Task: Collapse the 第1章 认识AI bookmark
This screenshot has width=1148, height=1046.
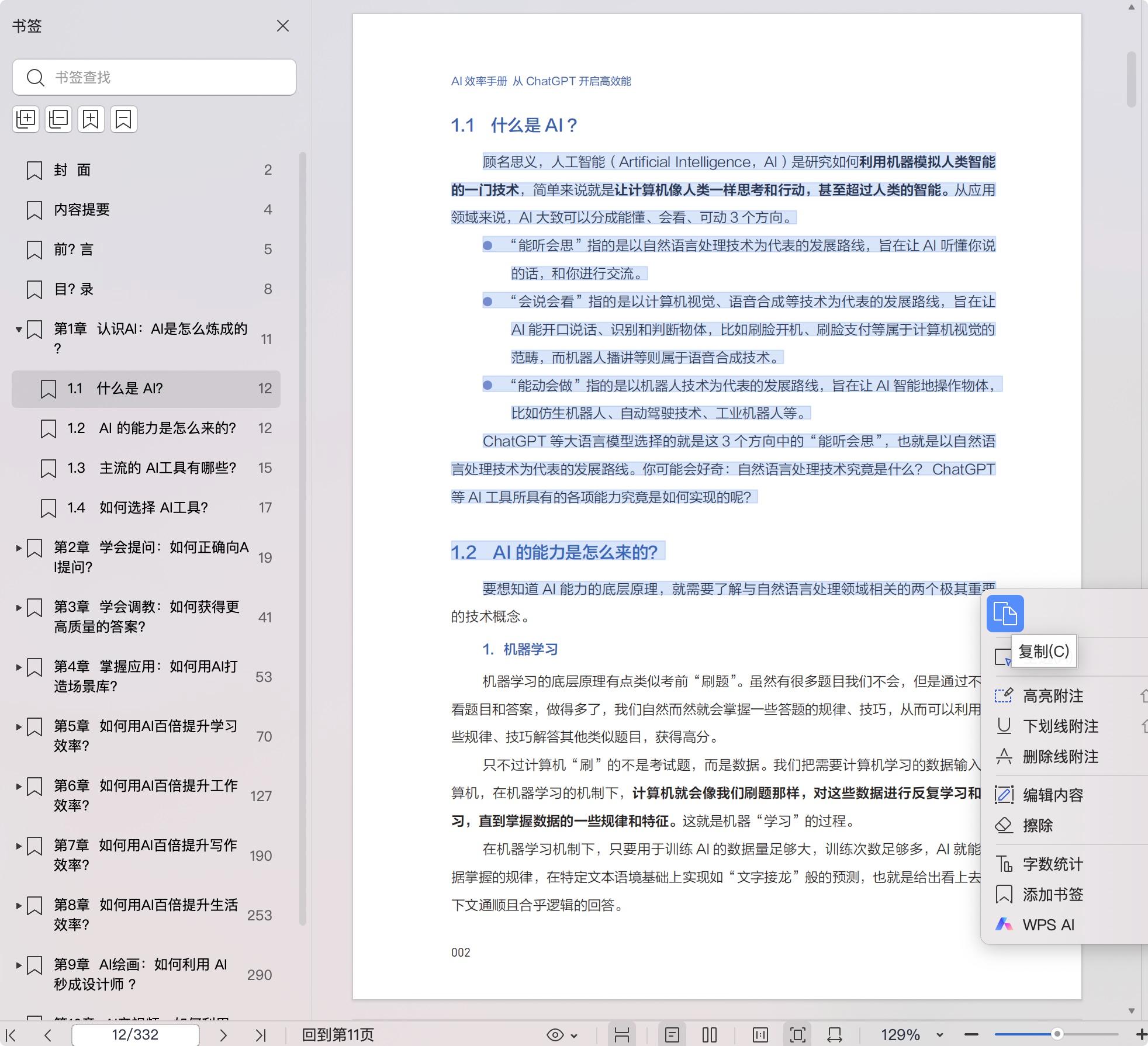Action: click(19, 330)
